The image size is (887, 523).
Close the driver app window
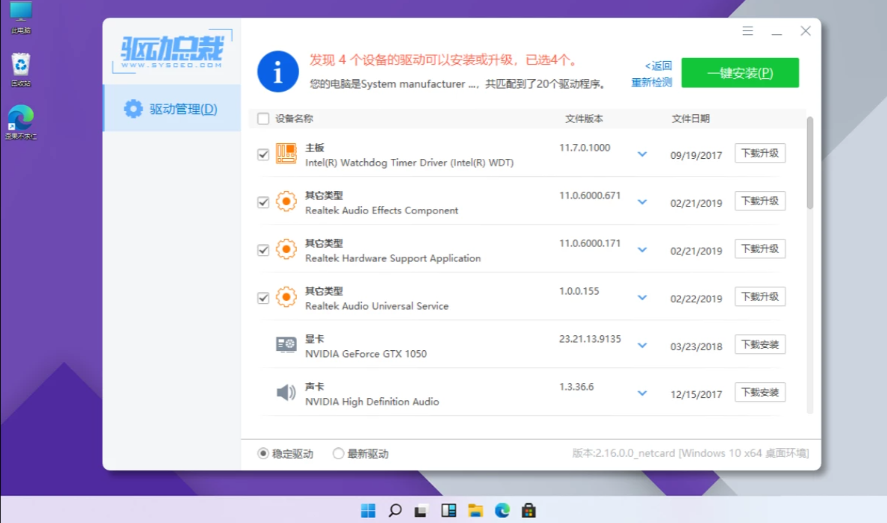click(x=806, y=31)
